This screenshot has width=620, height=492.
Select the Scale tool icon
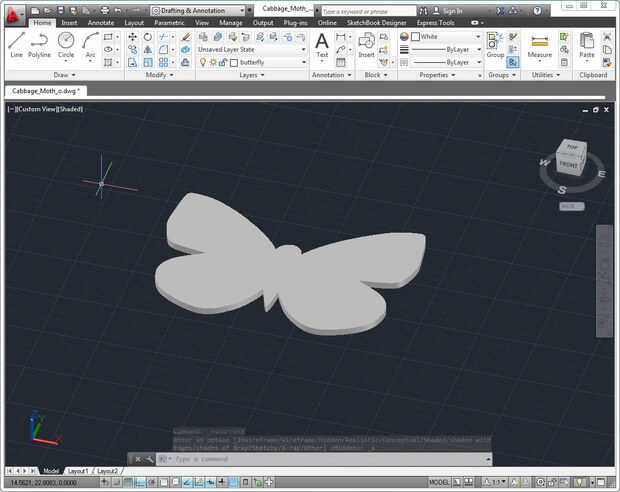coord(147,62)
